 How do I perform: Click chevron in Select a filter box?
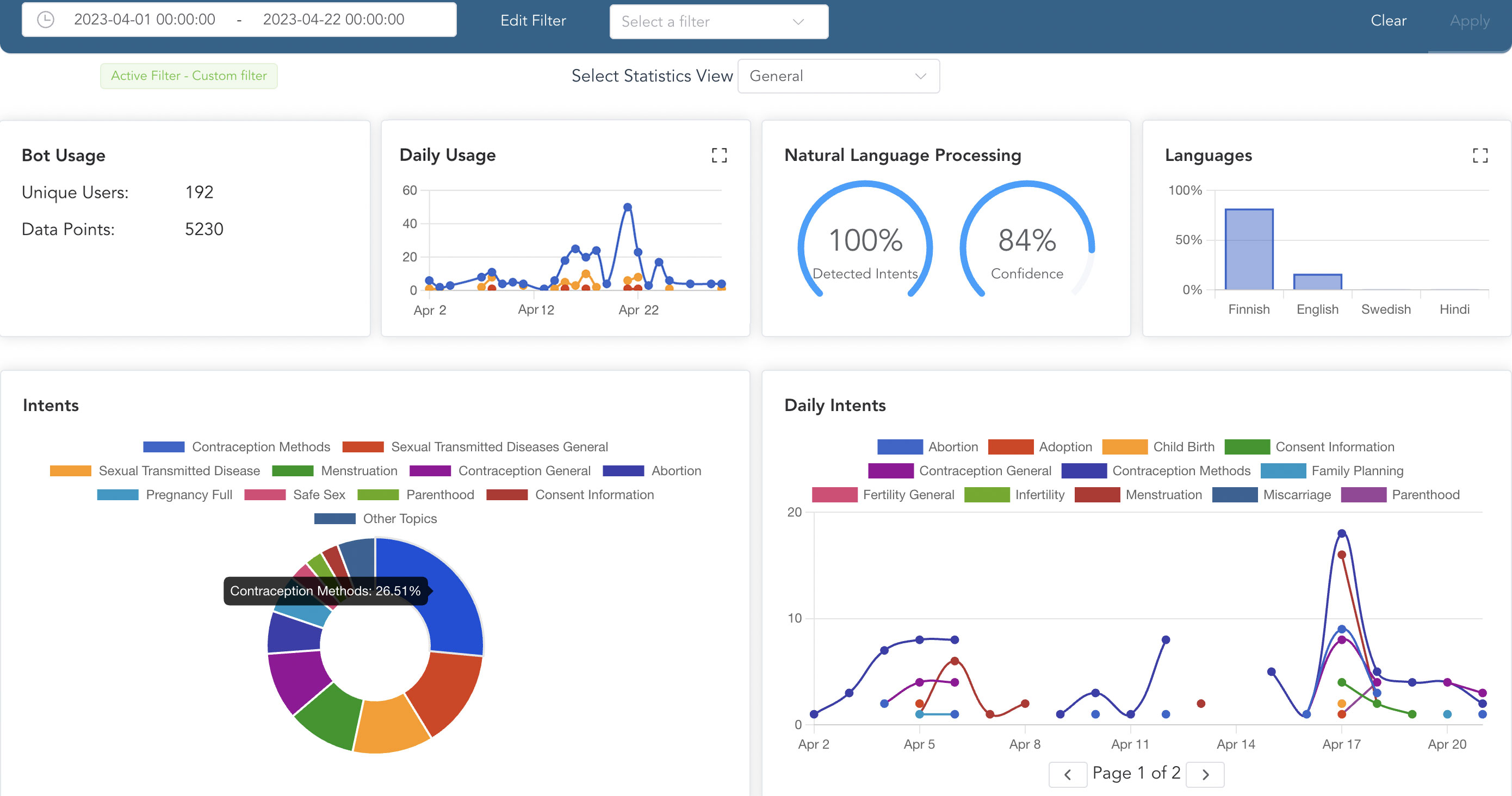tap(798, 22)
